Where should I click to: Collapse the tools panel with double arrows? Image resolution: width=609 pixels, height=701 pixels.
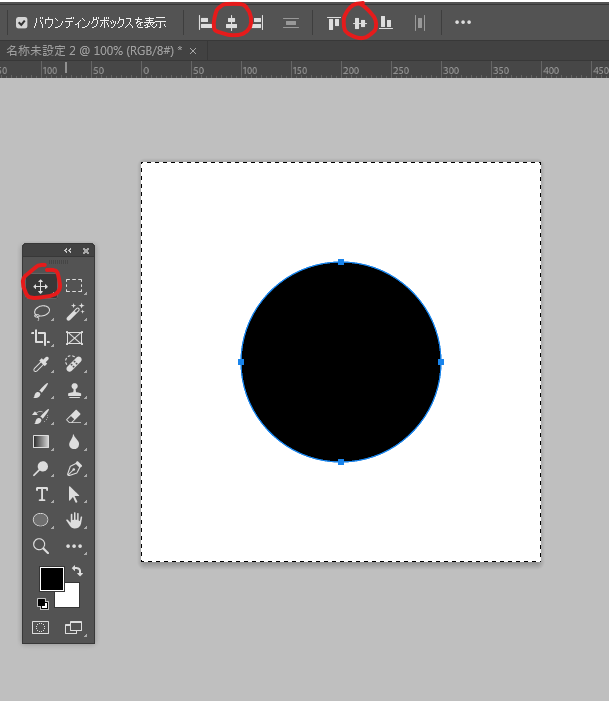pos(68,251)
